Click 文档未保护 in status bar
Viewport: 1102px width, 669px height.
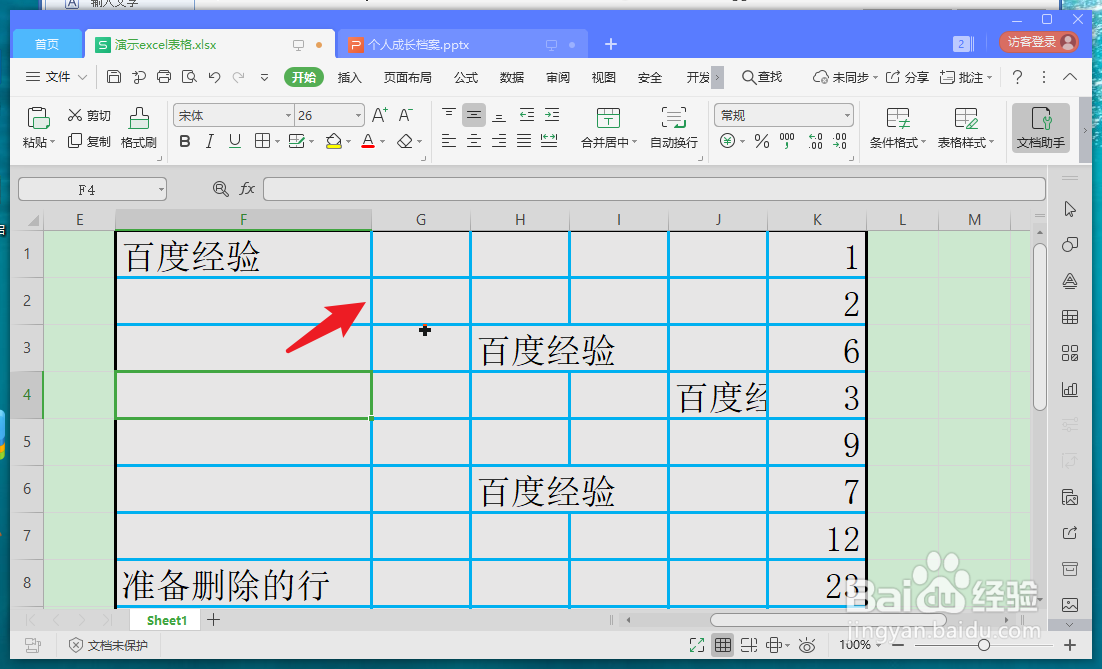109,644
